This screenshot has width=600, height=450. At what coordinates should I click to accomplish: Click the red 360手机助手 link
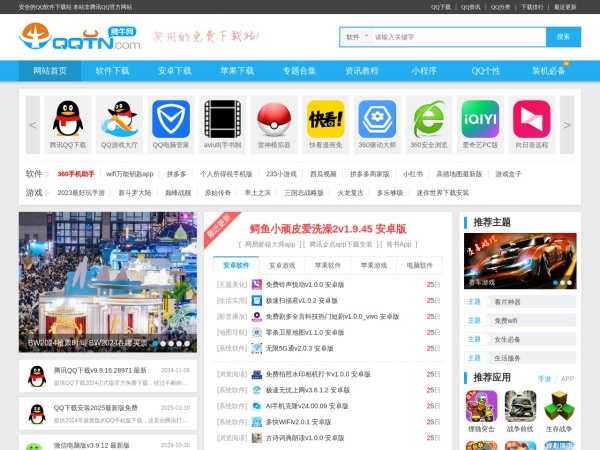pos(76,174)
